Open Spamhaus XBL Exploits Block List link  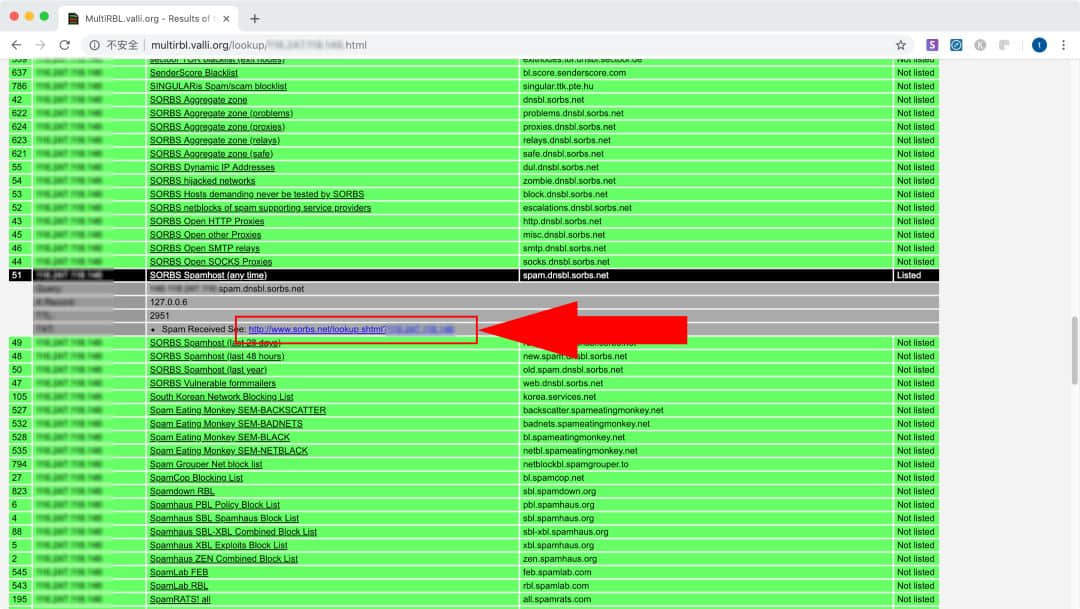tap(218, 545)
